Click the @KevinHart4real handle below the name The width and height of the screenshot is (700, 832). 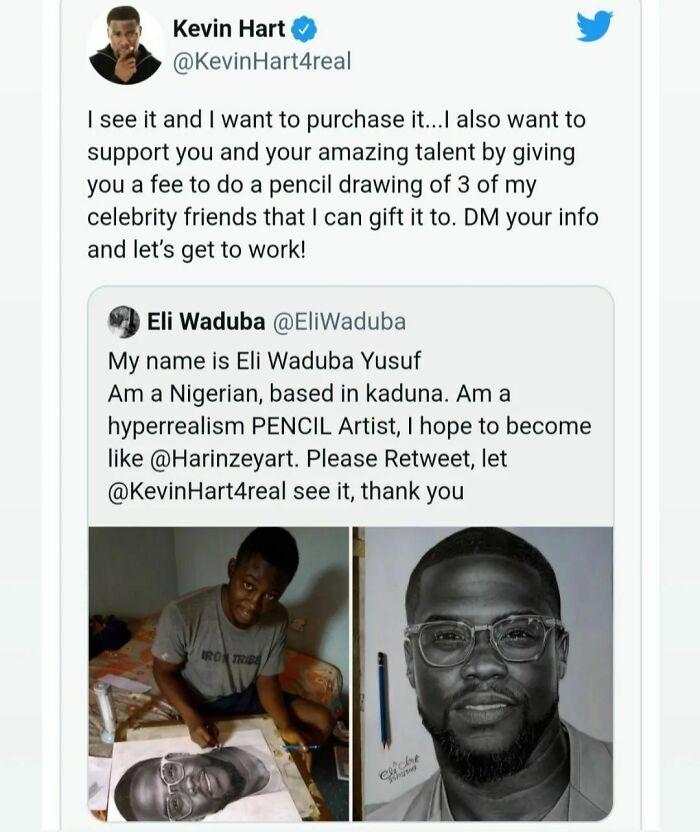tap(262, 62)
